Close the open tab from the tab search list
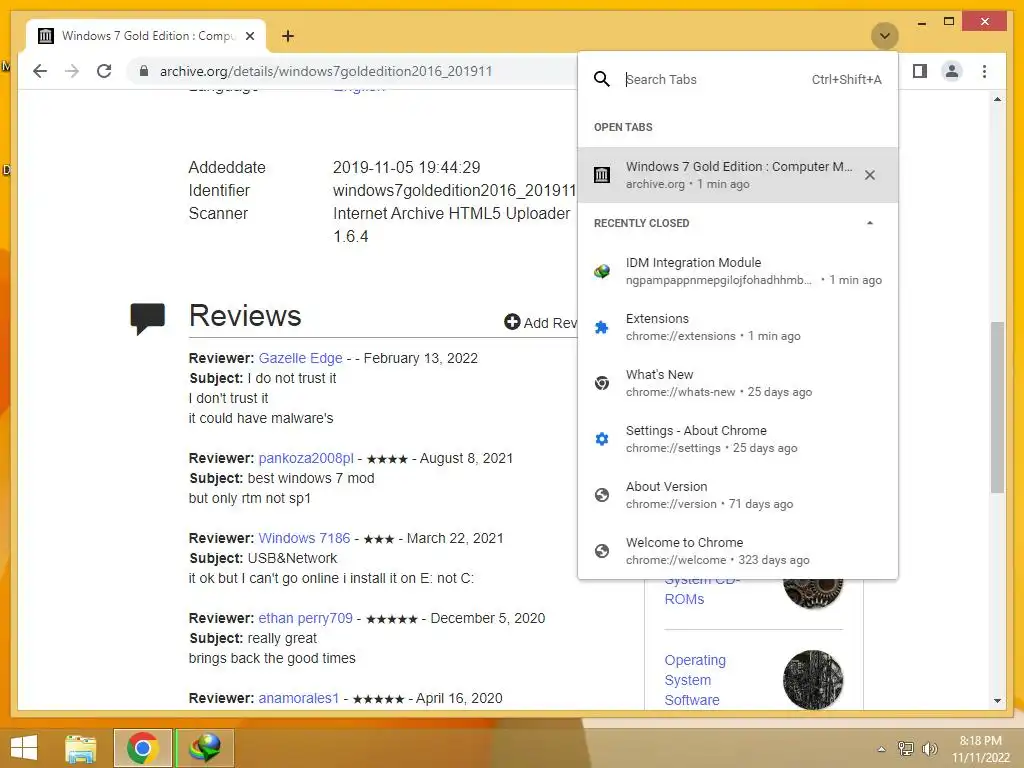 pos(870,175)
